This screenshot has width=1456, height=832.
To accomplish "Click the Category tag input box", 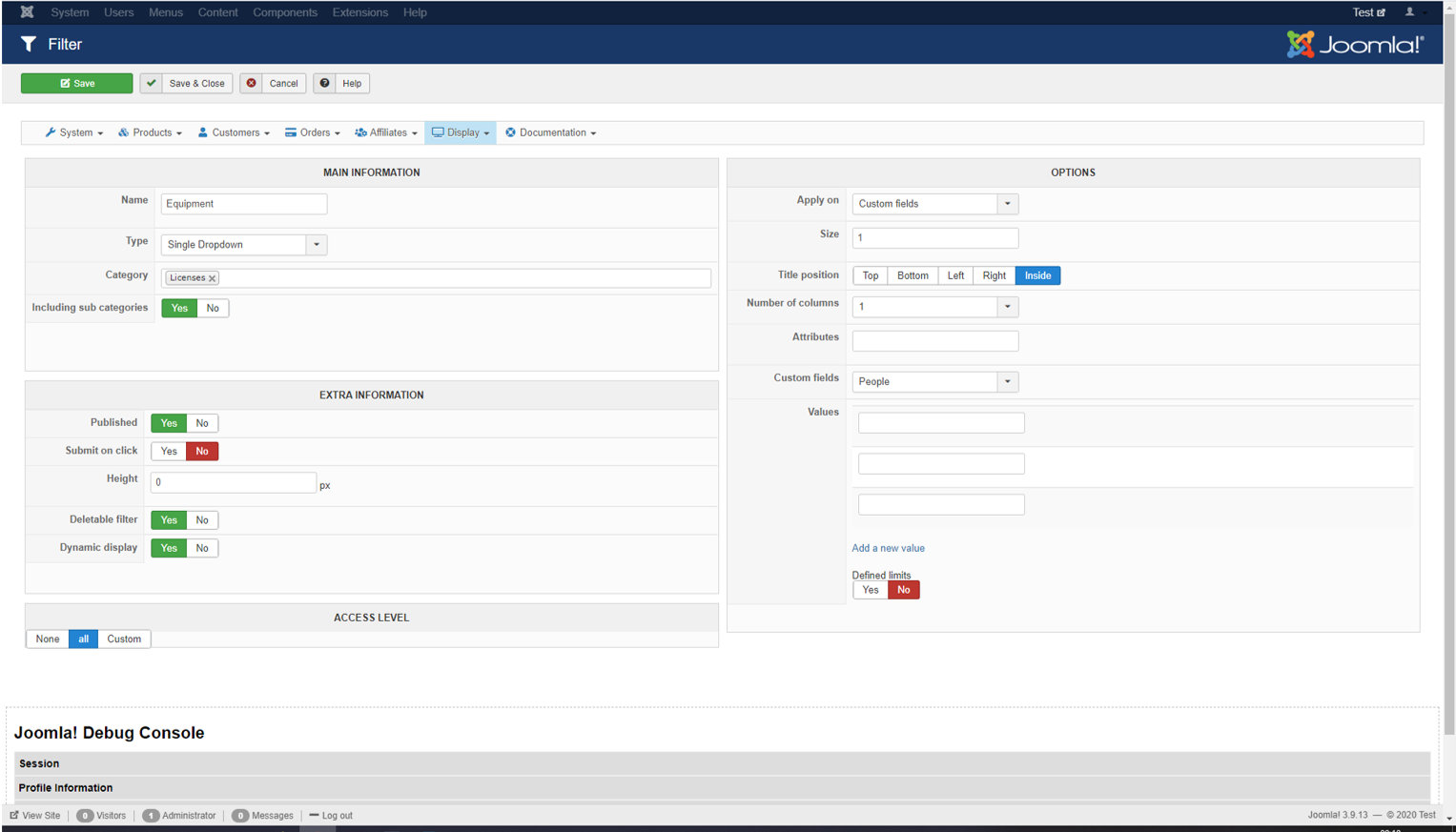I will tap(436, 278).
